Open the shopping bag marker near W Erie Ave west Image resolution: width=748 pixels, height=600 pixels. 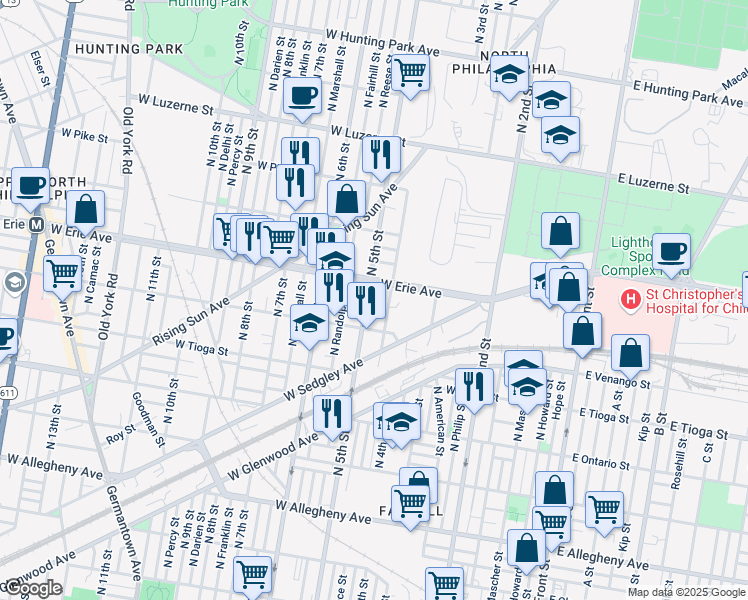86,212
